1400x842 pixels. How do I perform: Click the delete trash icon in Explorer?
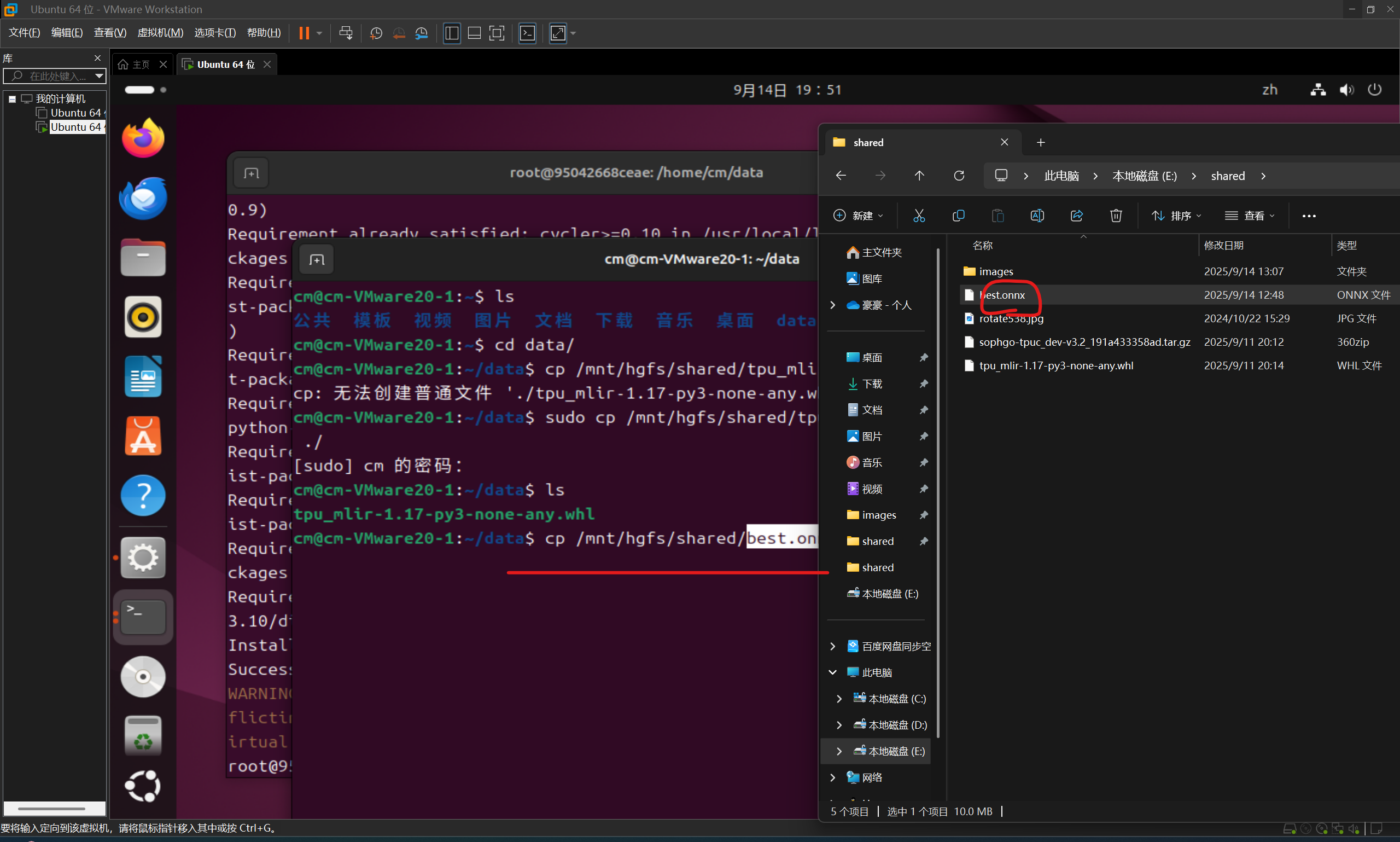(1115, 216)
